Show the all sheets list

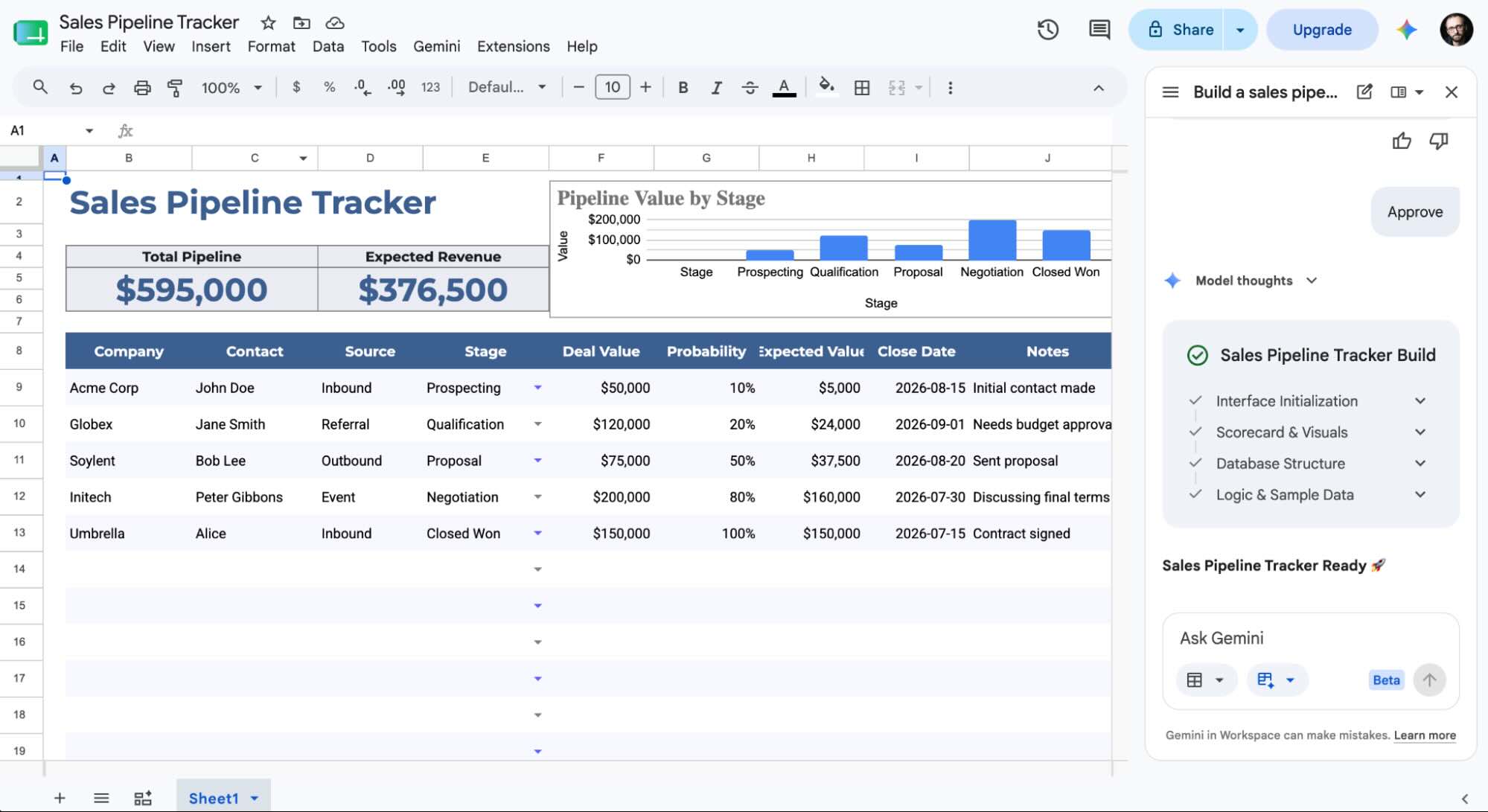[101, 799]
